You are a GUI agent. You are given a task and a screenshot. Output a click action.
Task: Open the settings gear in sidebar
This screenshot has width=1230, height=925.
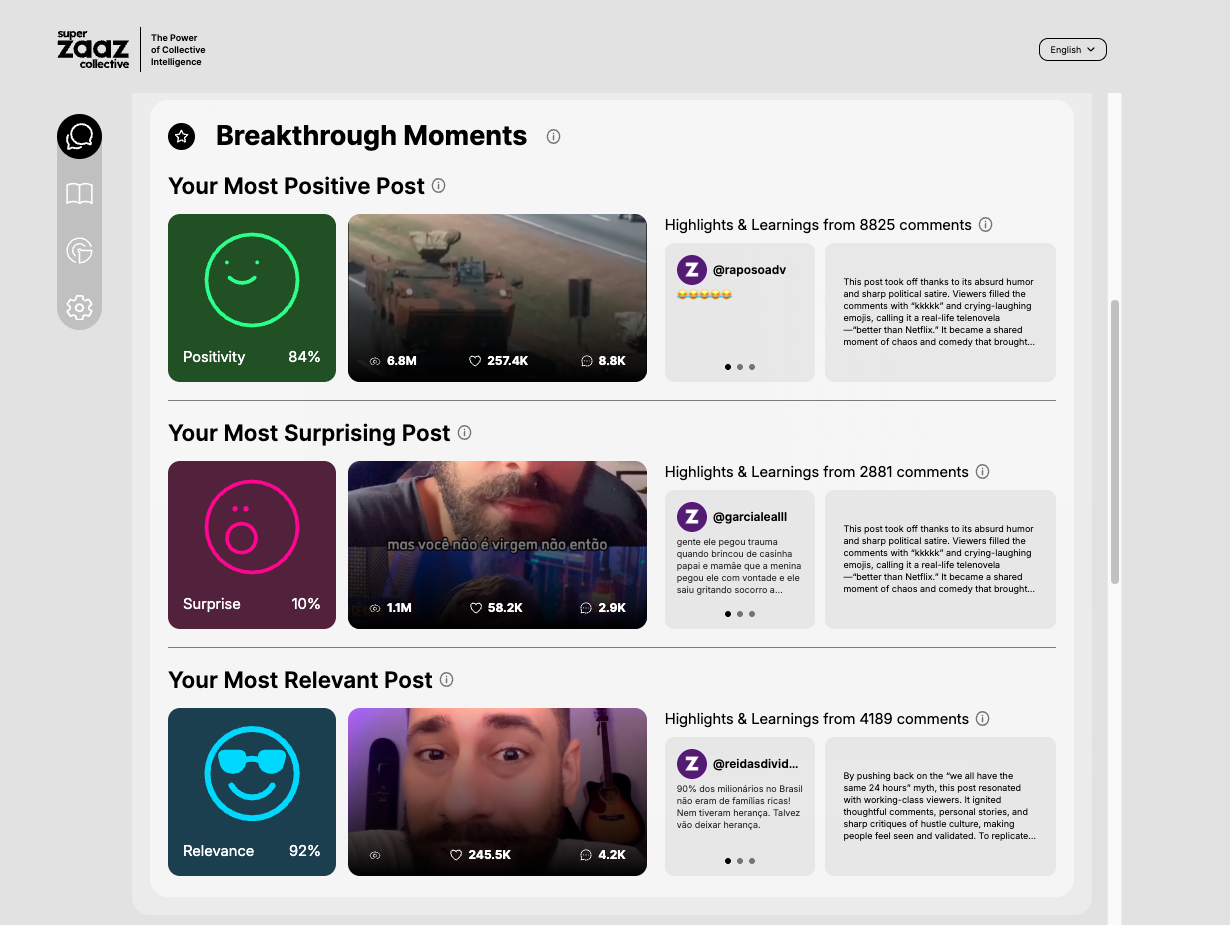[79, 307]
